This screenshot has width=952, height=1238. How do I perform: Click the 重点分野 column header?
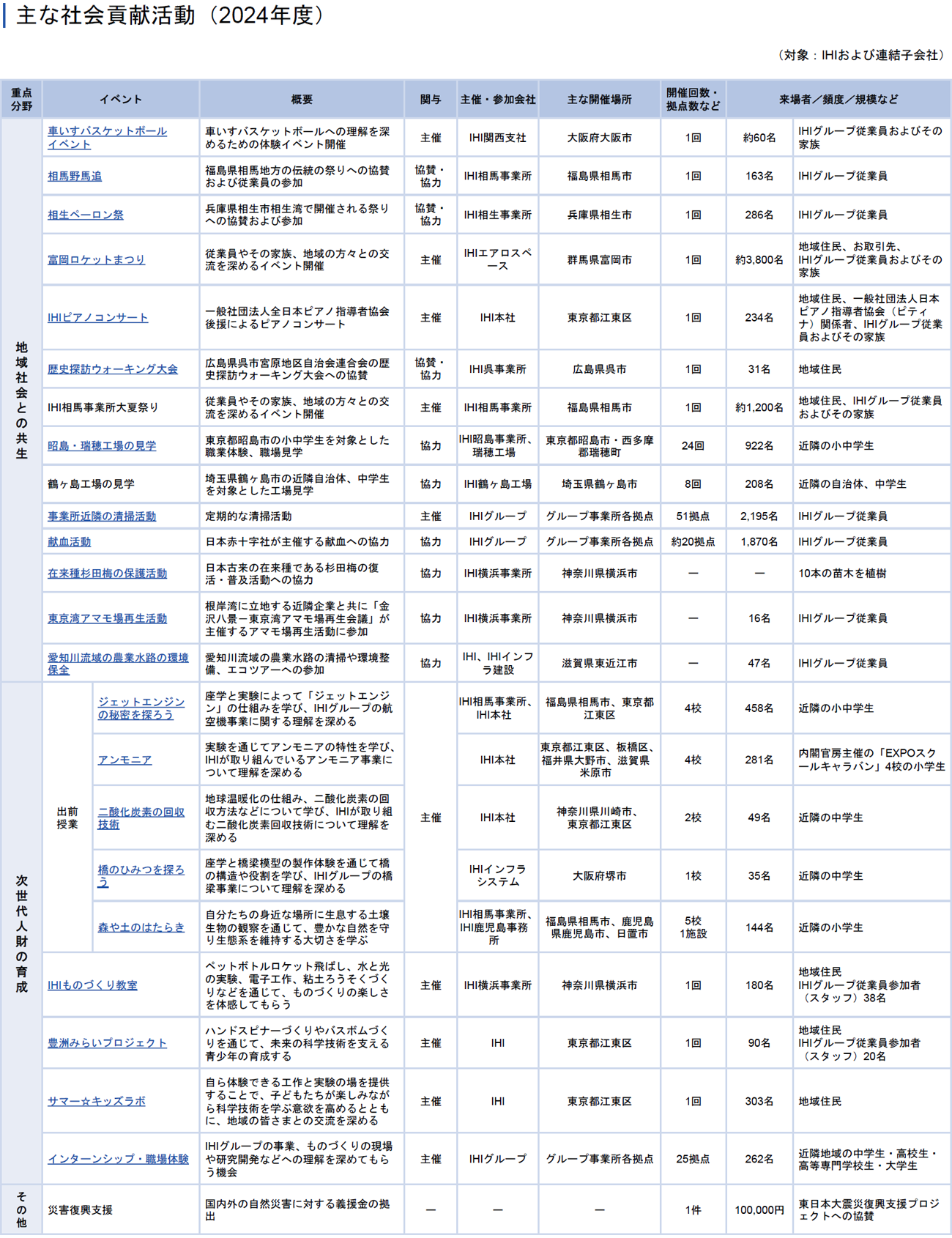[x=21, y=100]
